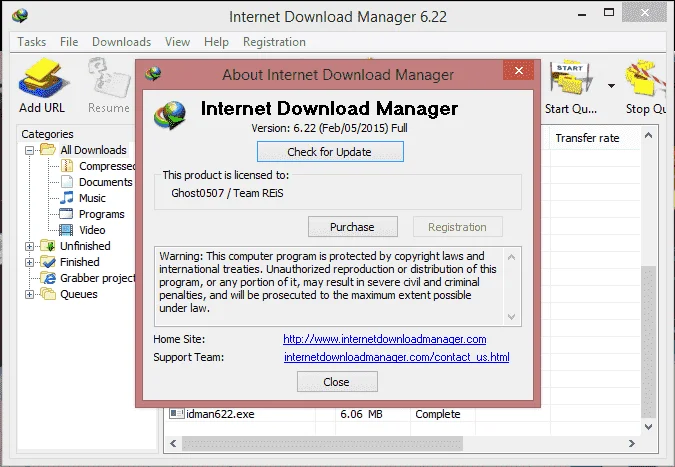Image resolution: width=675 pixels, height=467 pixels.
Task: Select the Programs category icon
Action: coord(66,213)
